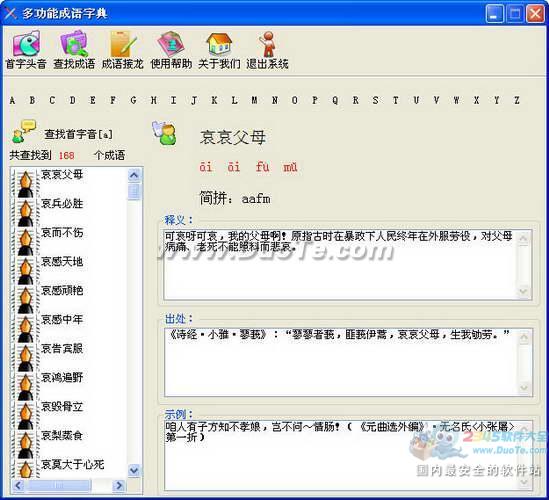Screen dimensions: 549x500
Task: Select 哀莫大于心死 in the idiom list
Action: click(x=72, y=464)
